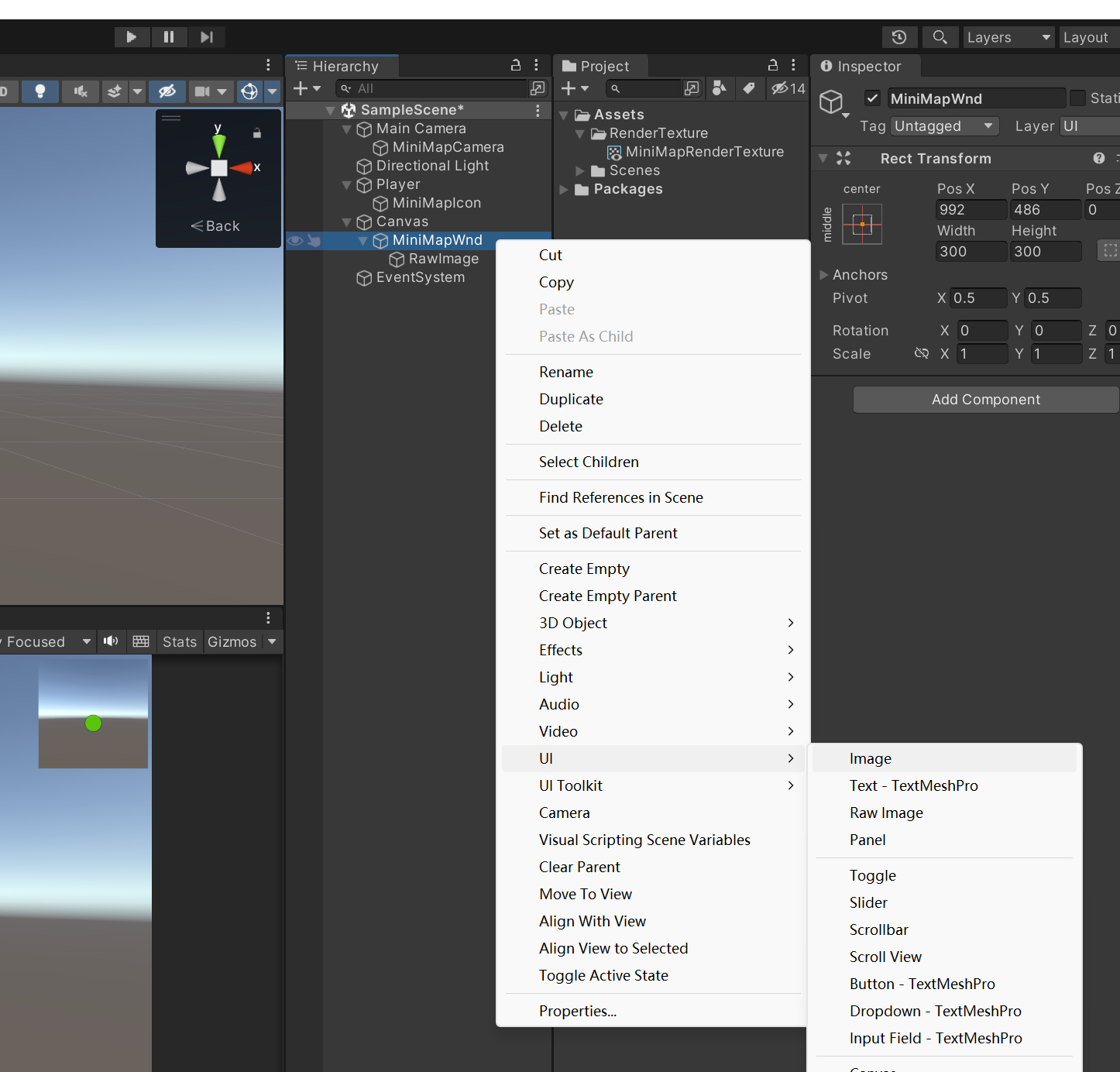Open the Scene view three-dot options menu

coord(268,65)
